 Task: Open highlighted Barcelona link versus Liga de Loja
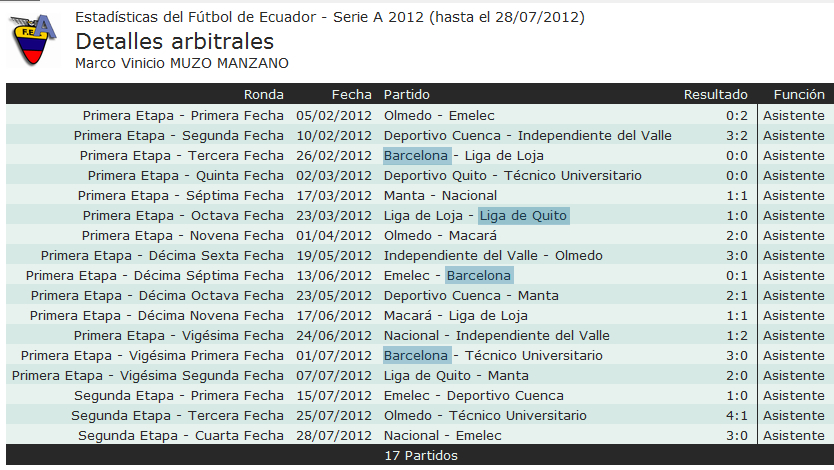[416, 156]
